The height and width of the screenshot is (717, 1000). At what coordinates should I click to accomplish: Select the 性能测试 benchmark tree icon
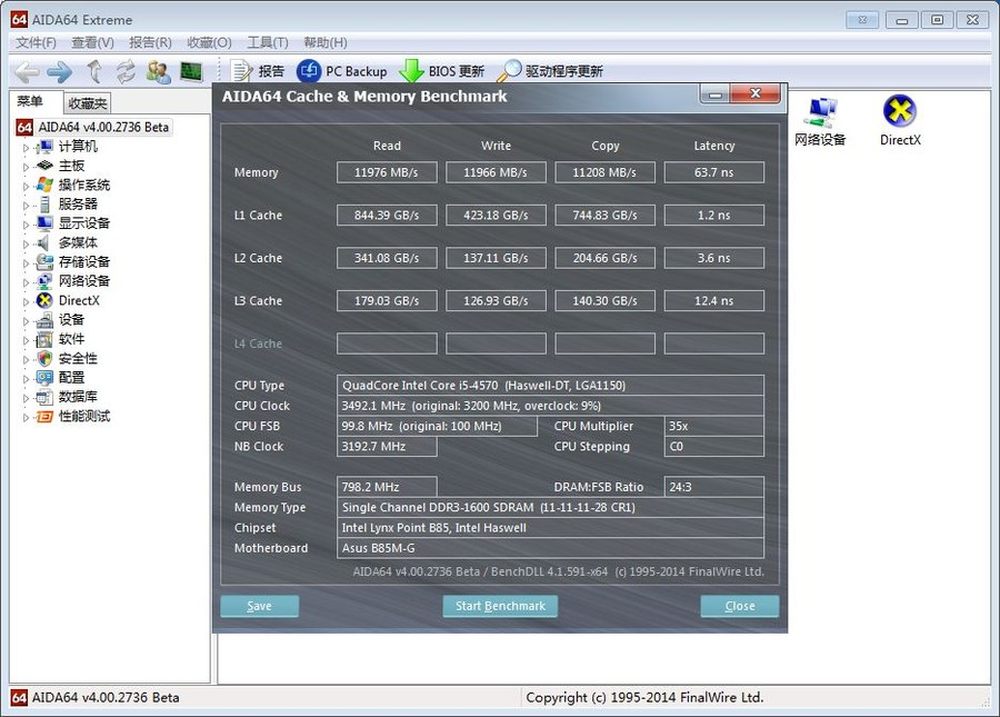pyautogui.click(x=45, y=417)
